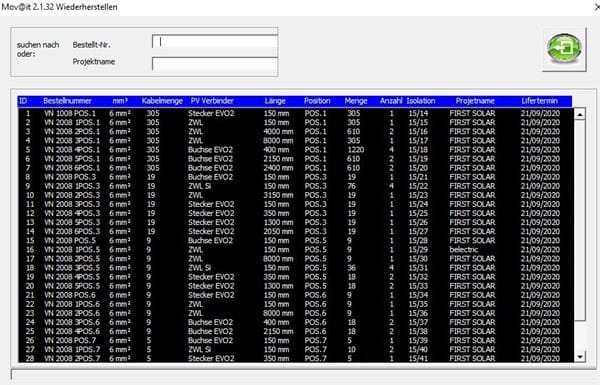Click the PV Verbinder column header
The image size is (600, 385).
[x=212, y=101]
